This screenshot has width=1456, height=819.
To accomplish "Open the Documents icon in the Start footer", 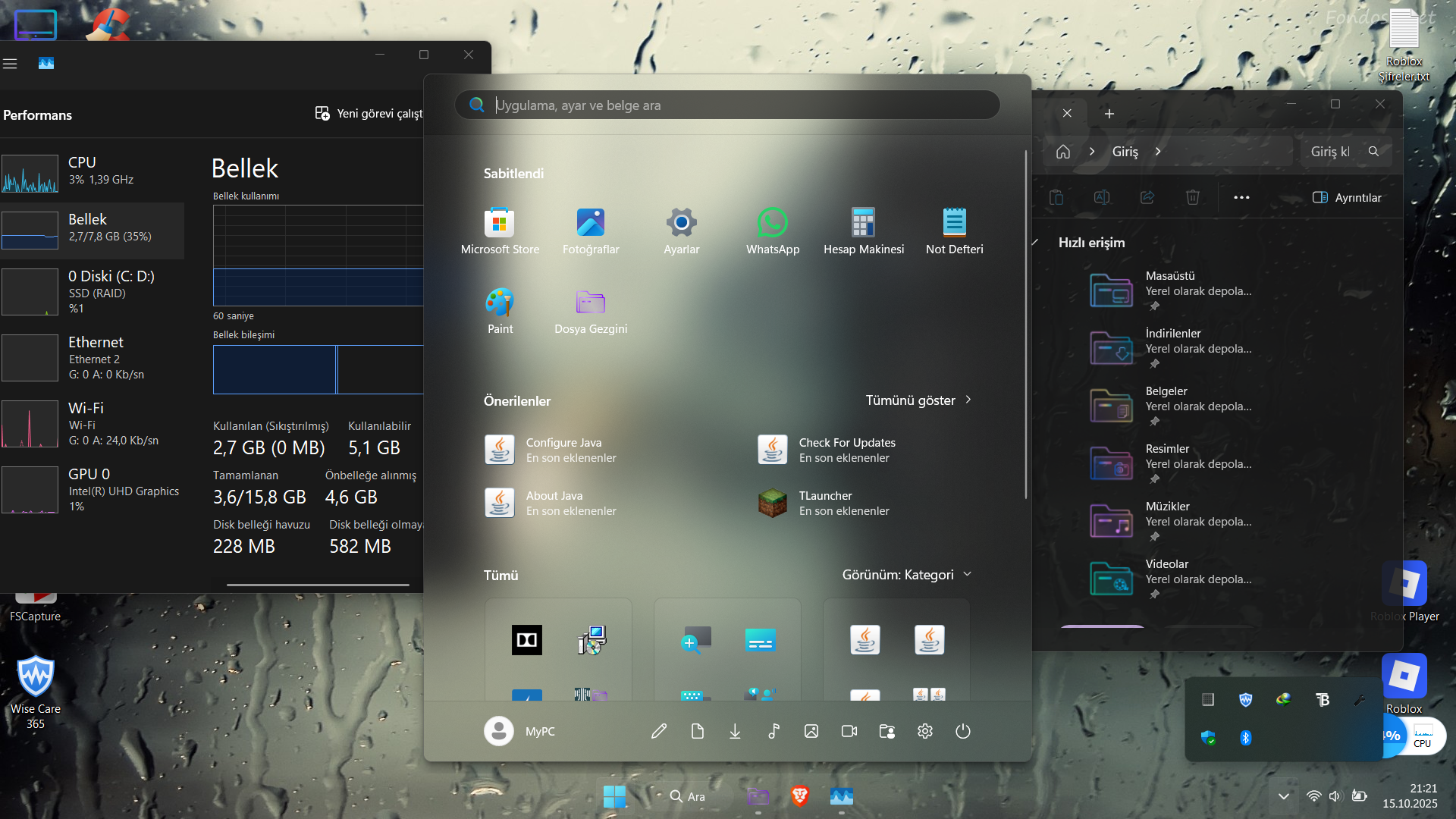I will (x=698, y=731).
